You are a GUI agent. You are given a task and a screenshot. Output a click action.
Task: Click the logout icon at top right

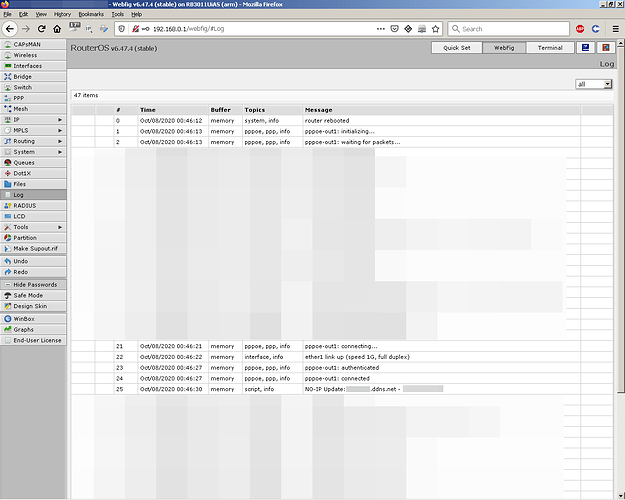click(x=606, y=48)
